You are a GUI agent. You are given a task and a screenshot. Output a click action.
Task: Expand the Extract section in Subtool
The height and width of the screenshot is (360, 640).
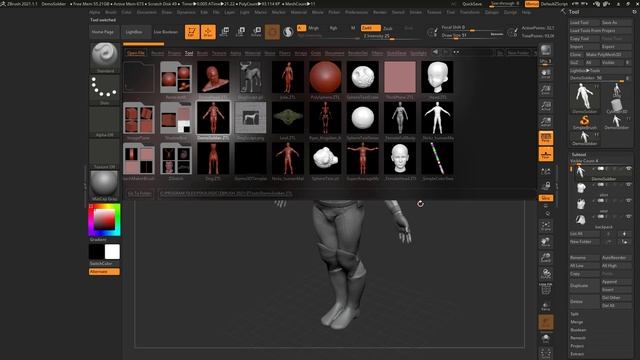[x=577, y=354]
